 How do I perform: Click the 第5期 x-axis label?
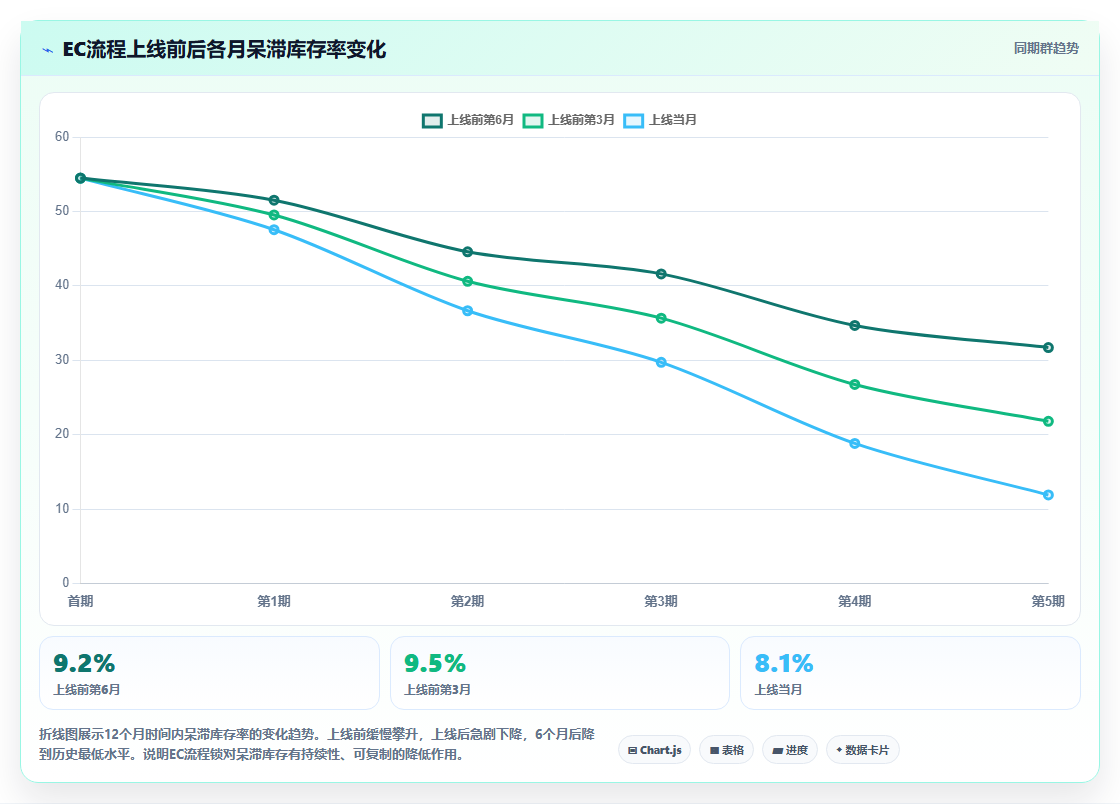1048,601
